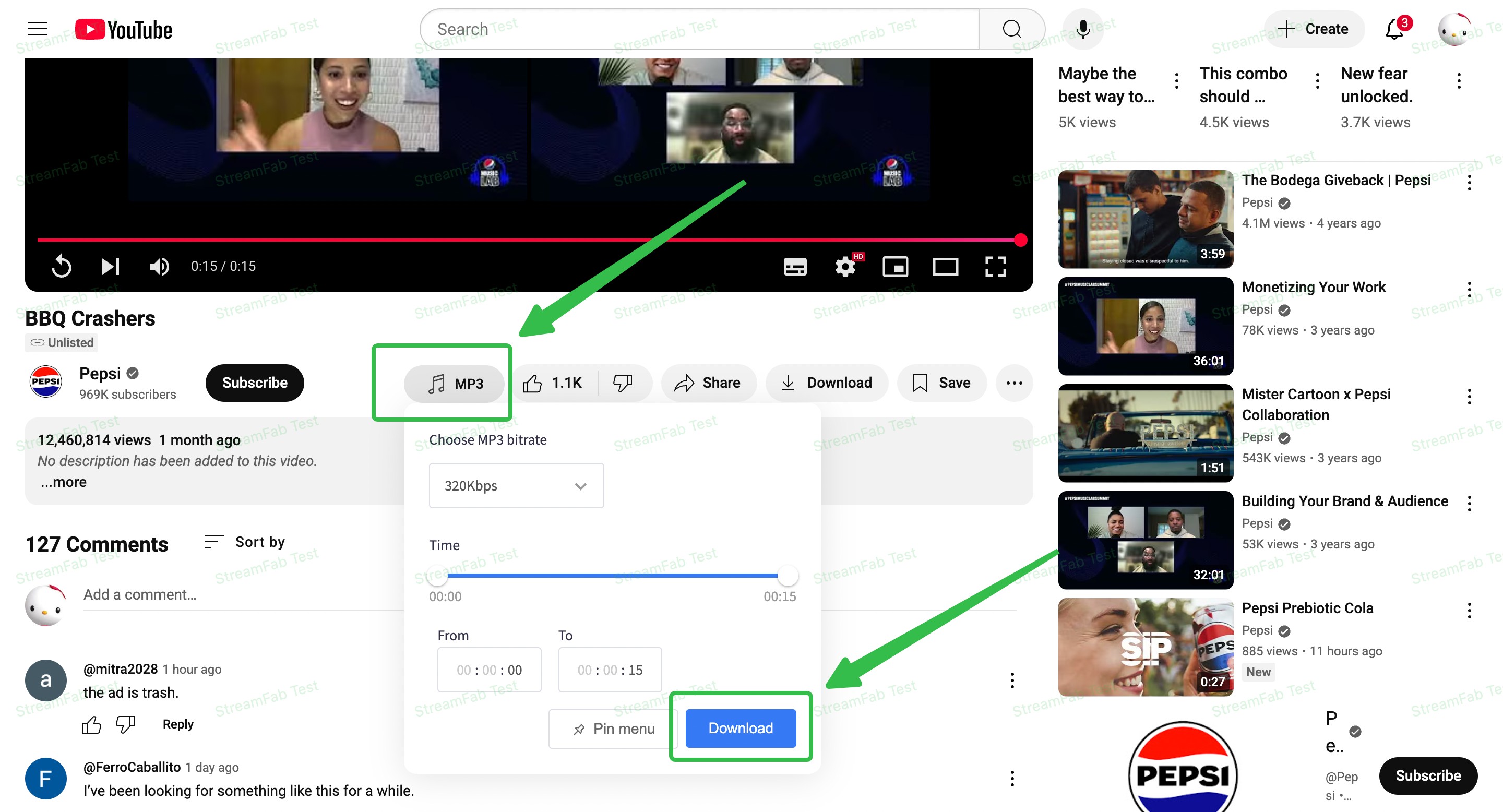Share the video
1503x812 pixels.
[708, 383]
